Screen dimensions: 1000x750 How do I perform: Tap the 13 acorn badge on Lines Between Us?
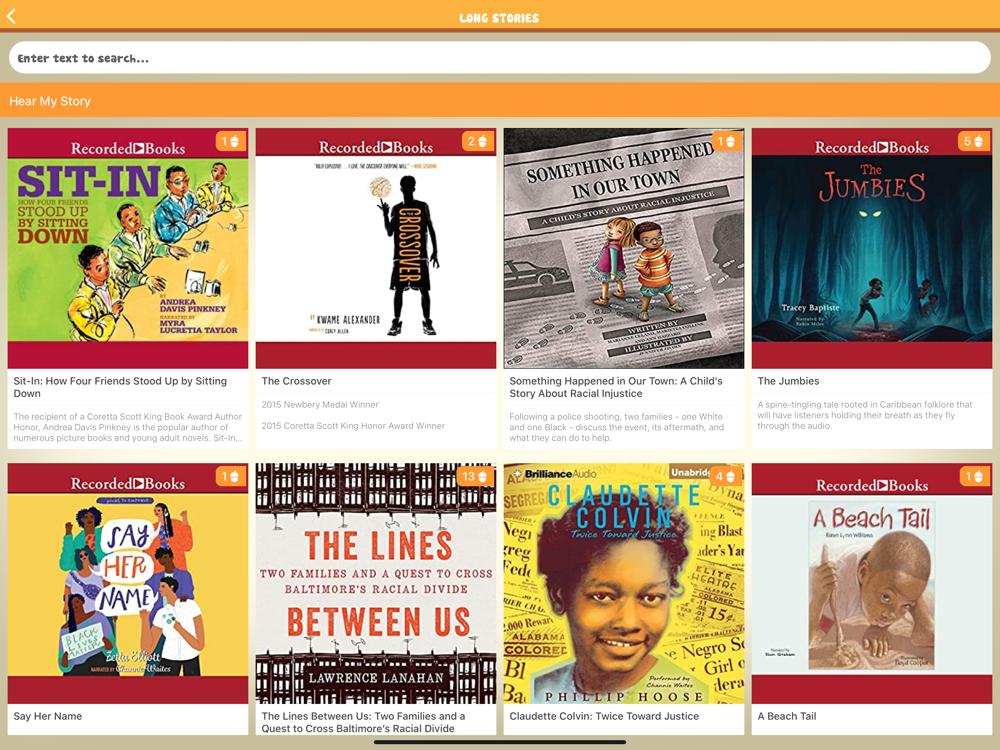(475, 476)
